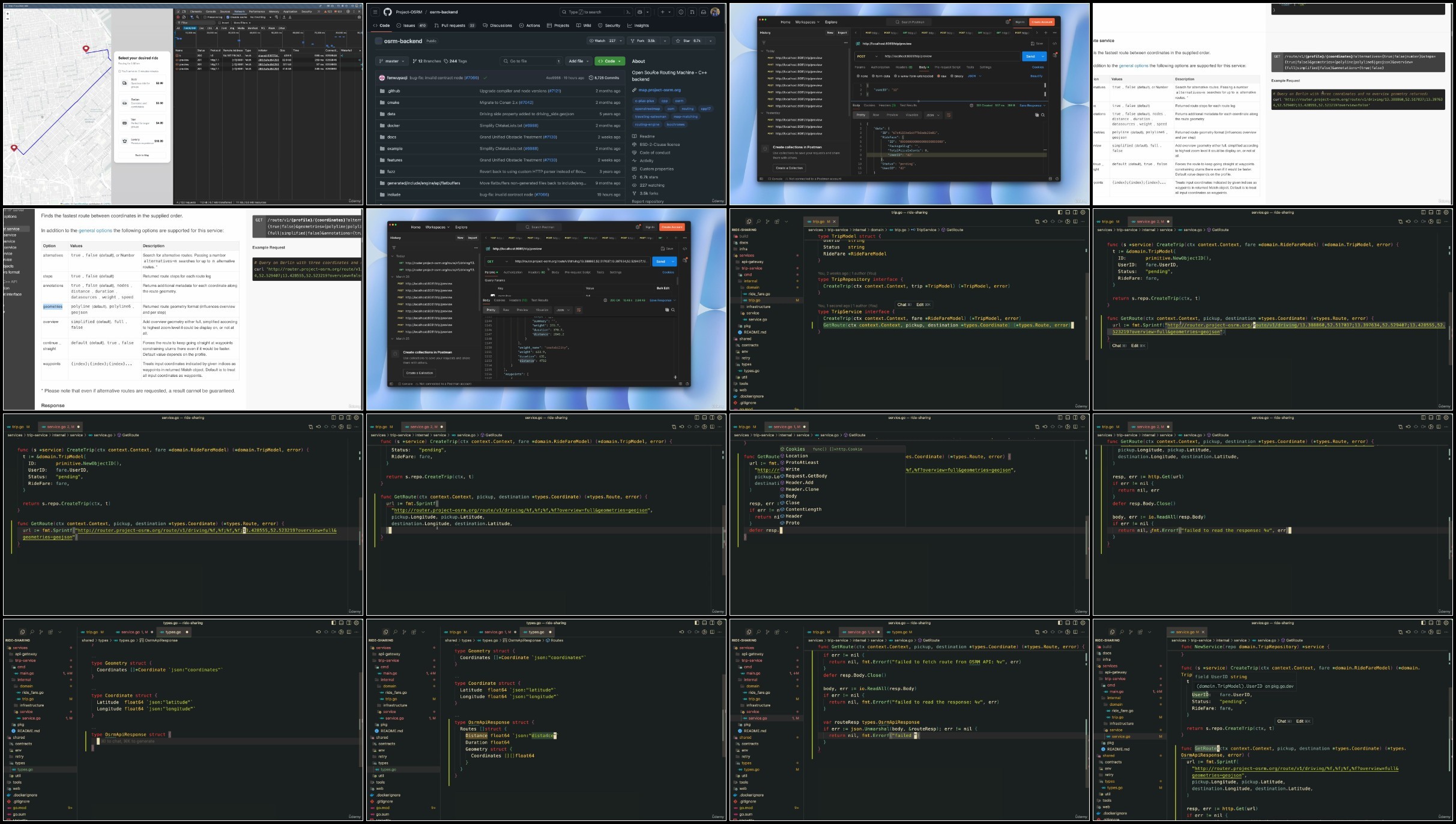The height and width of the screenshot is (824, 1456).
Task: Copy the response body in Postman POST window
Action: point(1037,115)
